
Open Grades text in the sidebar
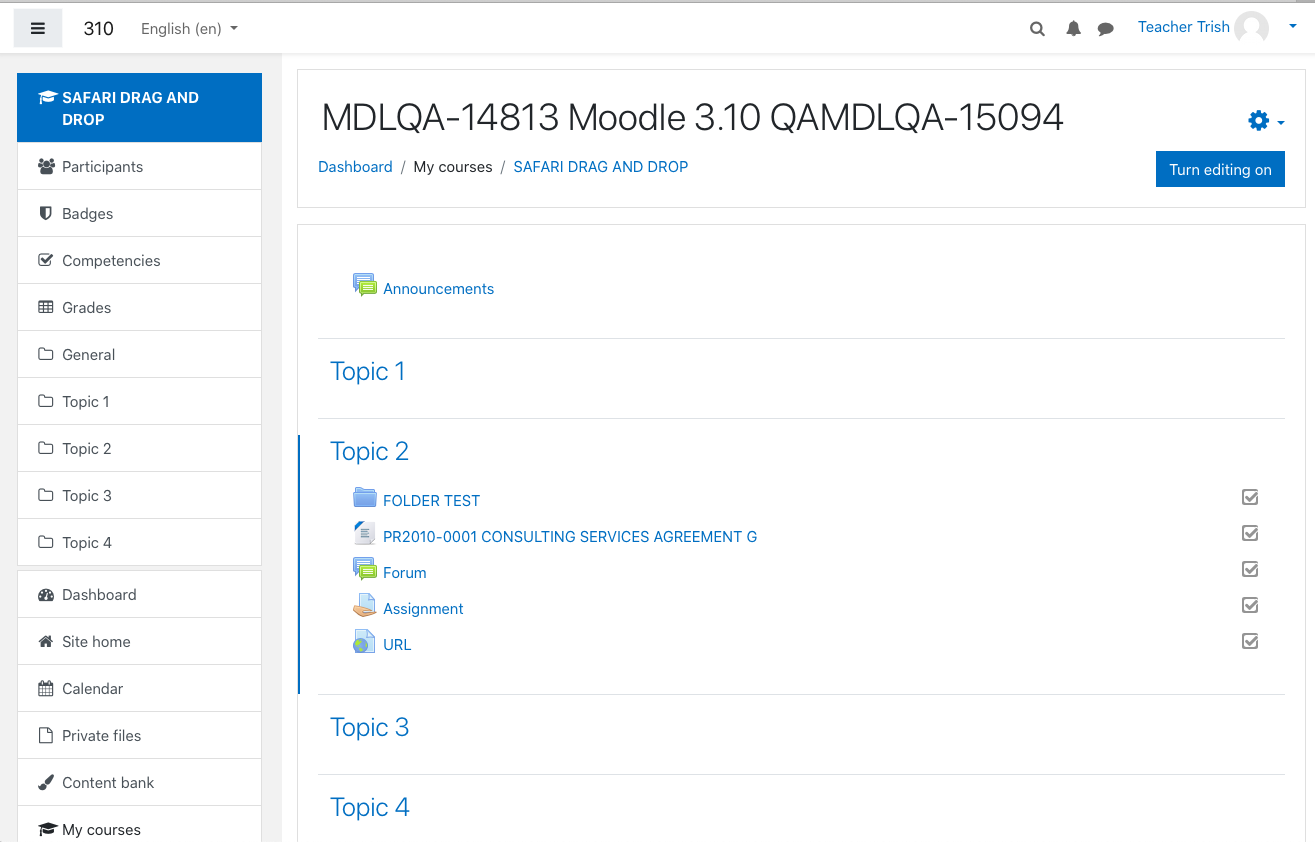click(x=86, y=307)
